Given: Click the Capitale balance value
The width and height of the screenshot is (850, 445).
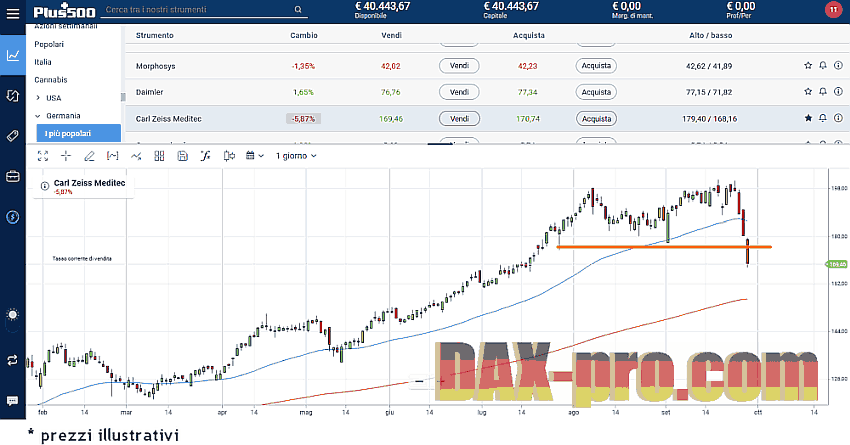Looking at the screenshot, I should coord(511,6).
